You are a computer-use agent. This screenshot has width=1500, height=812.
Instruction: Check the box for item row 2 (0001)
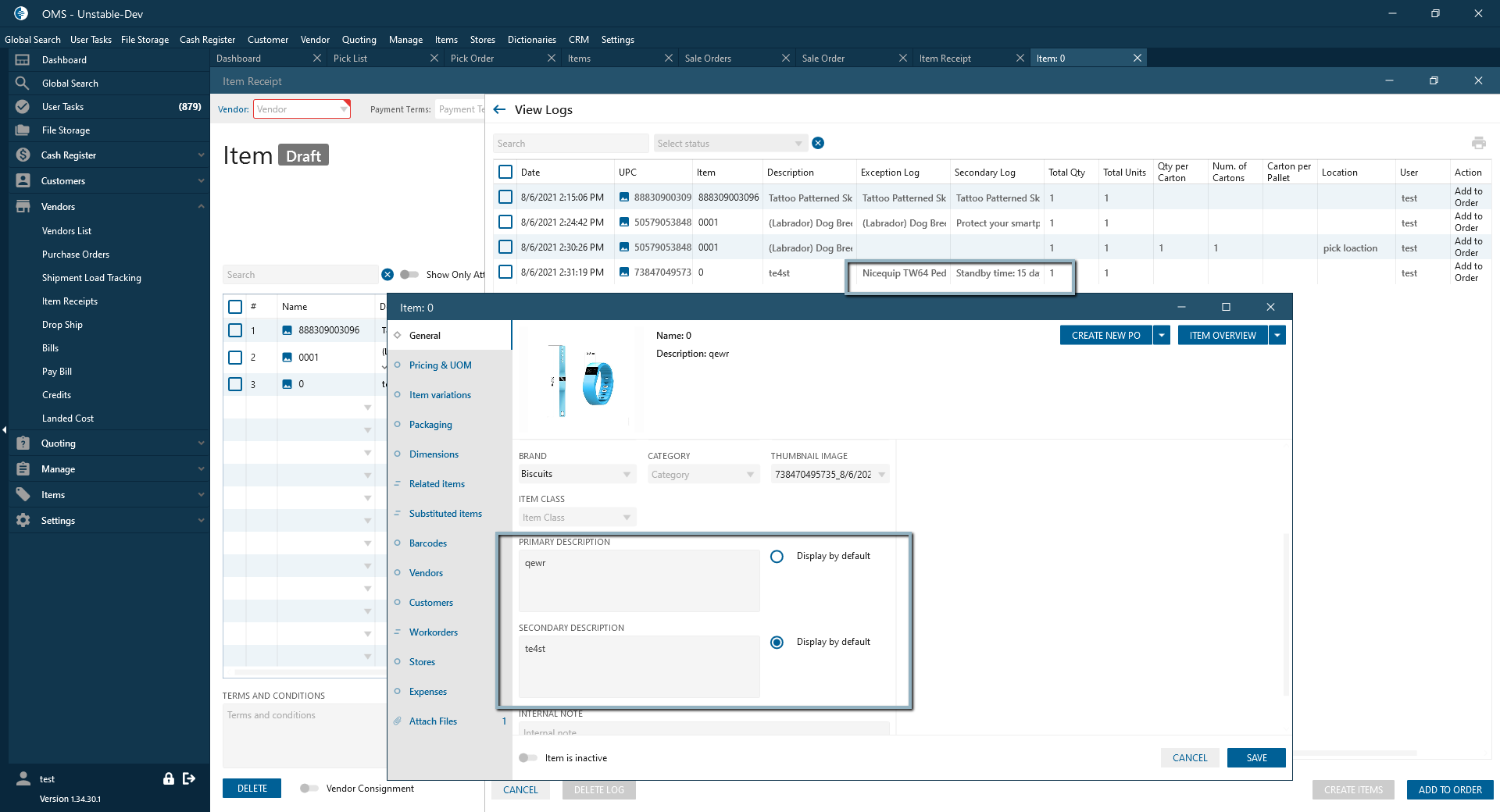click(x=235, y=358)
